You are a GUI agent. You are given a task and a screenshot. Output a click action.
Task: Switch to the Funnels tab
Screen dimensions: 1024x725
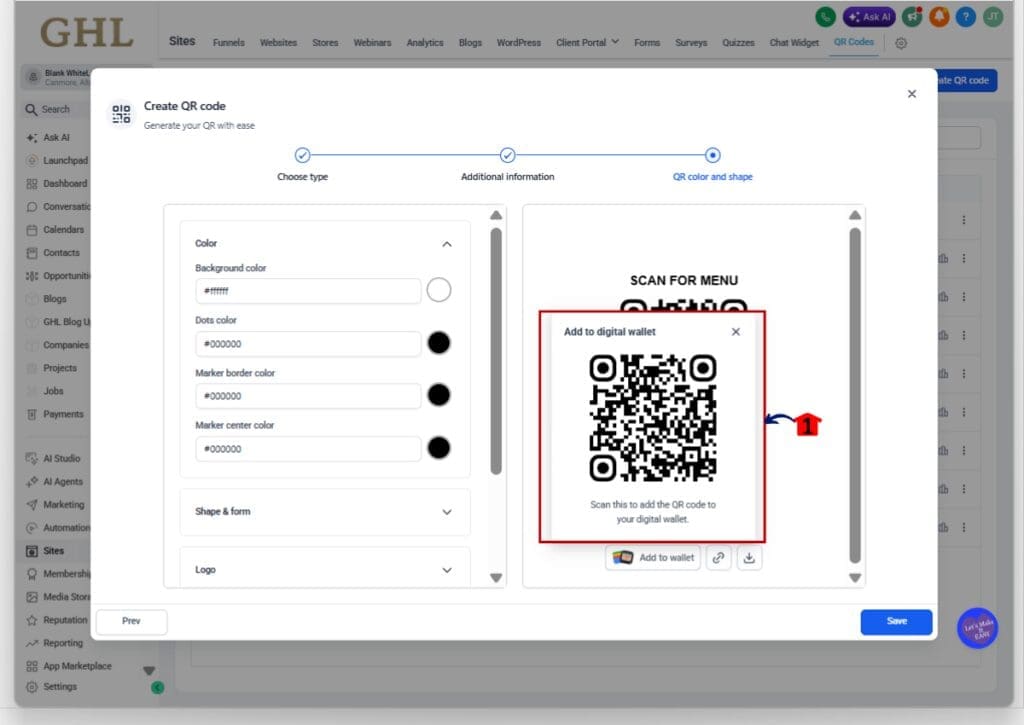(x=229, y=42)
